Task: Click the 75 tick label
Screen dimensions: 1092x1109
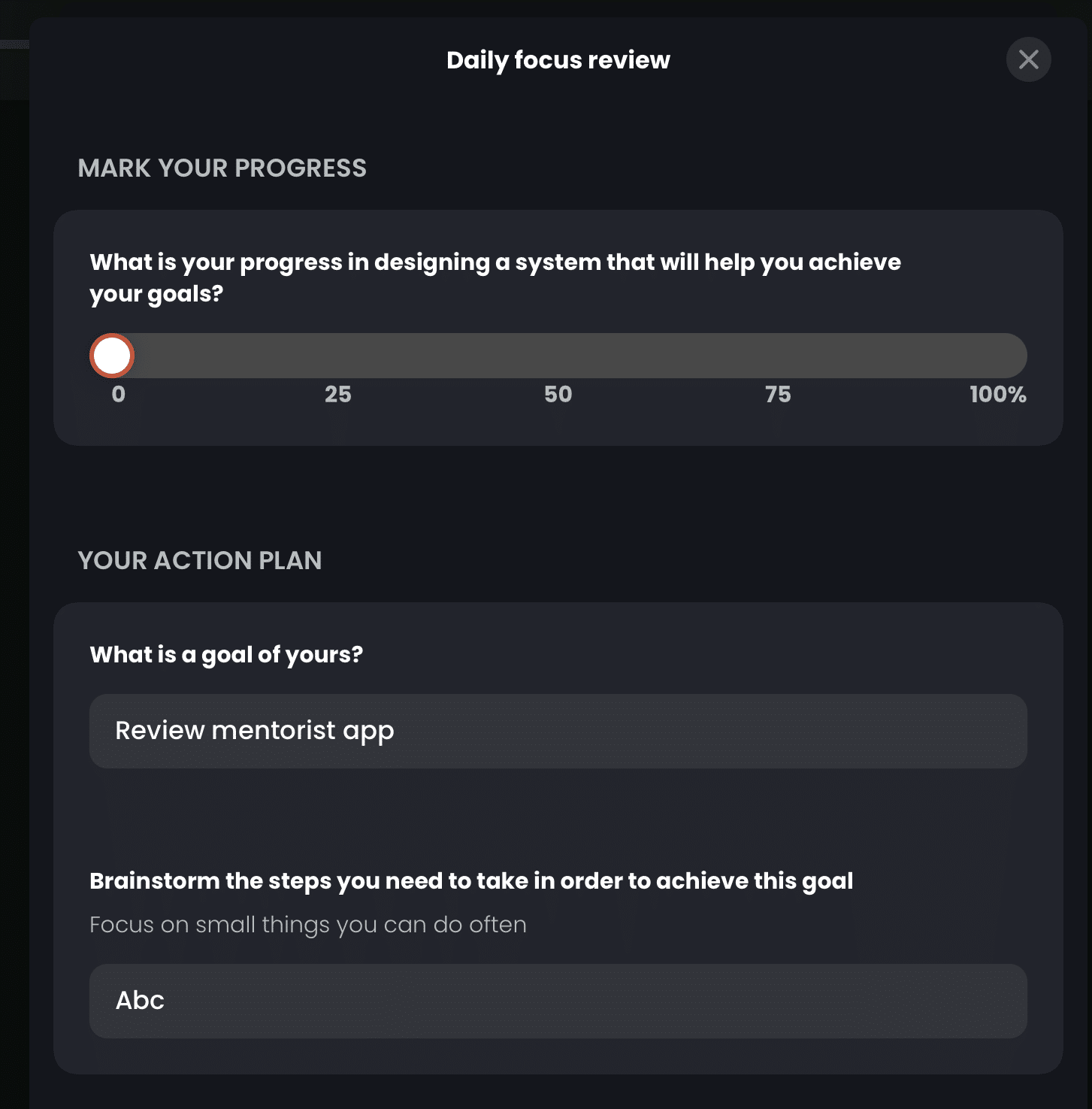Action: 779,394
